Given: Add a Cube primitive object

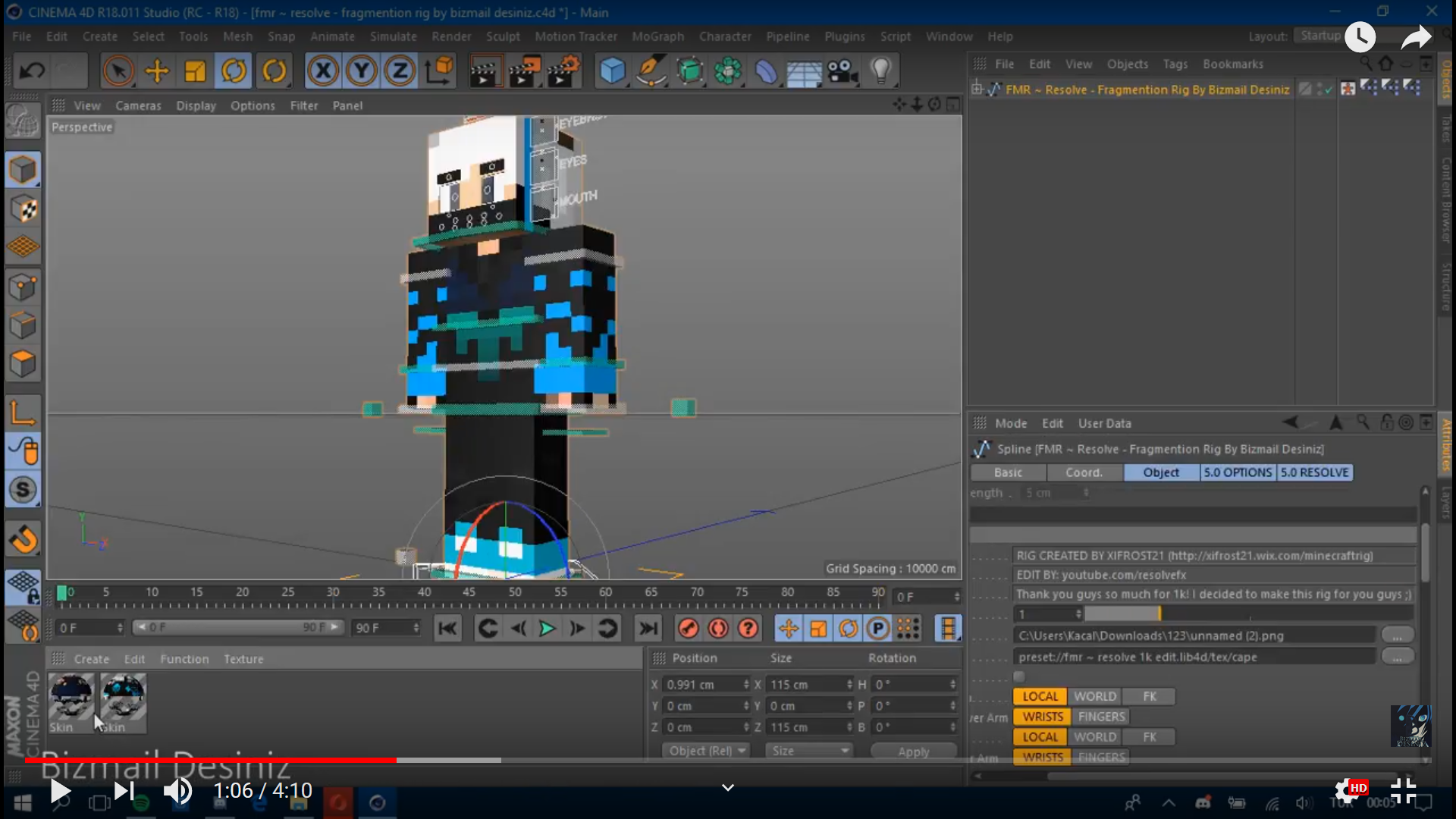Looking at the screenshot, I should click(612, 71).
